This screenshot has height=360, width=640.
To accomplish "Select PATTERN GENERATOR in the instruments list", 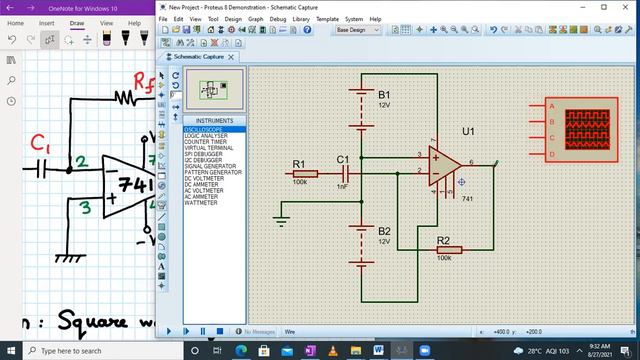I will coord(214,172).
